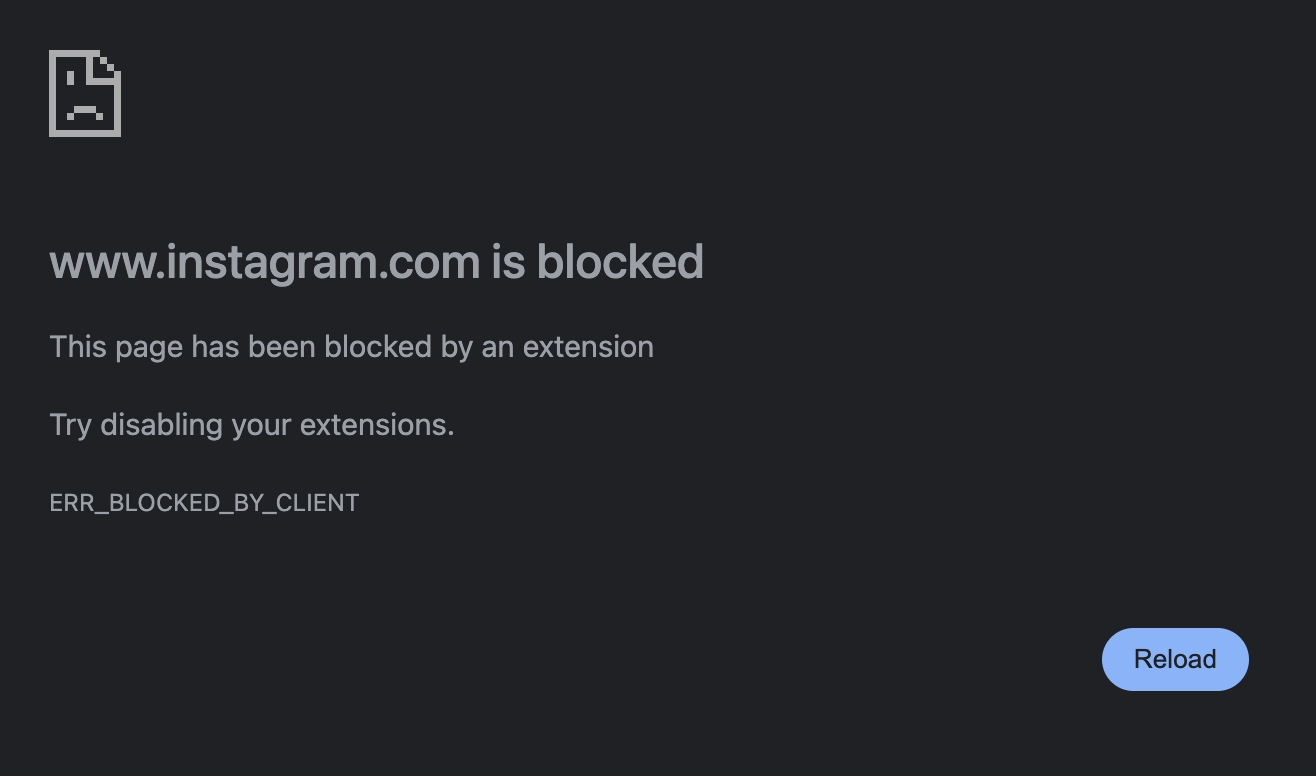The image size is (1316, 776).
Task: Click the word 'extension' ending the second line
Action: 588,347
